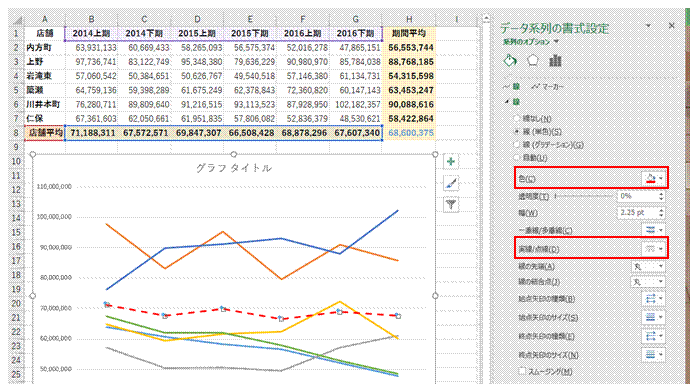This screenshot has width=698, height=390.
Task: Open the 線の先端(A) cap type dropdown
Action: coord(648,267)
